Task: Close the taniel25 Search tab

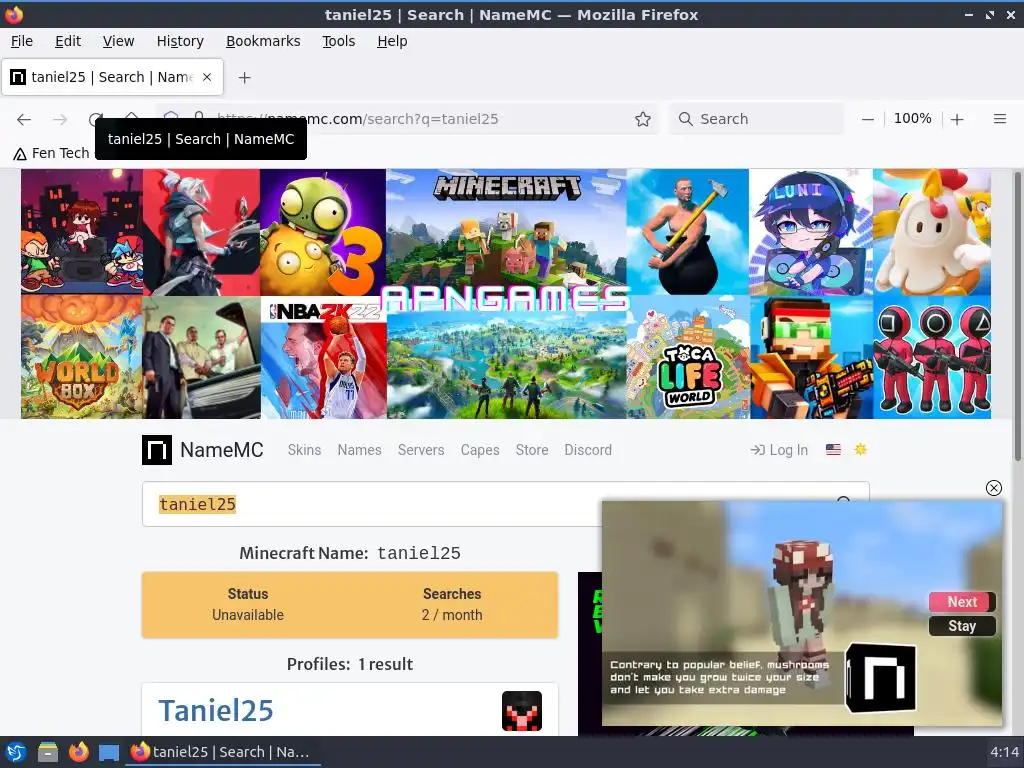Action: point(207,77)
